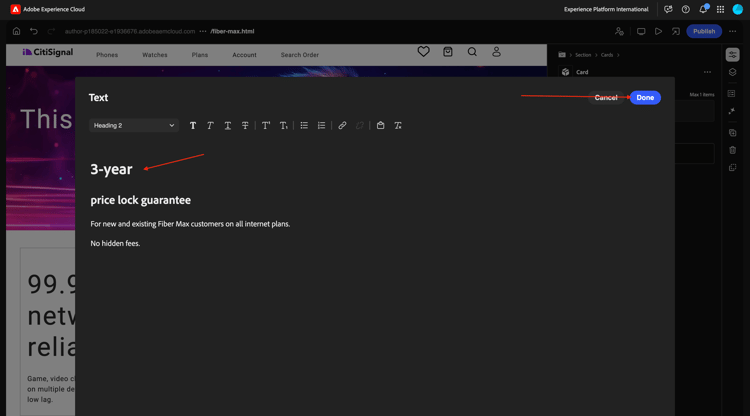Clear text formatting
The height and width of the screenshot is (416, 750).
[398, 125]
